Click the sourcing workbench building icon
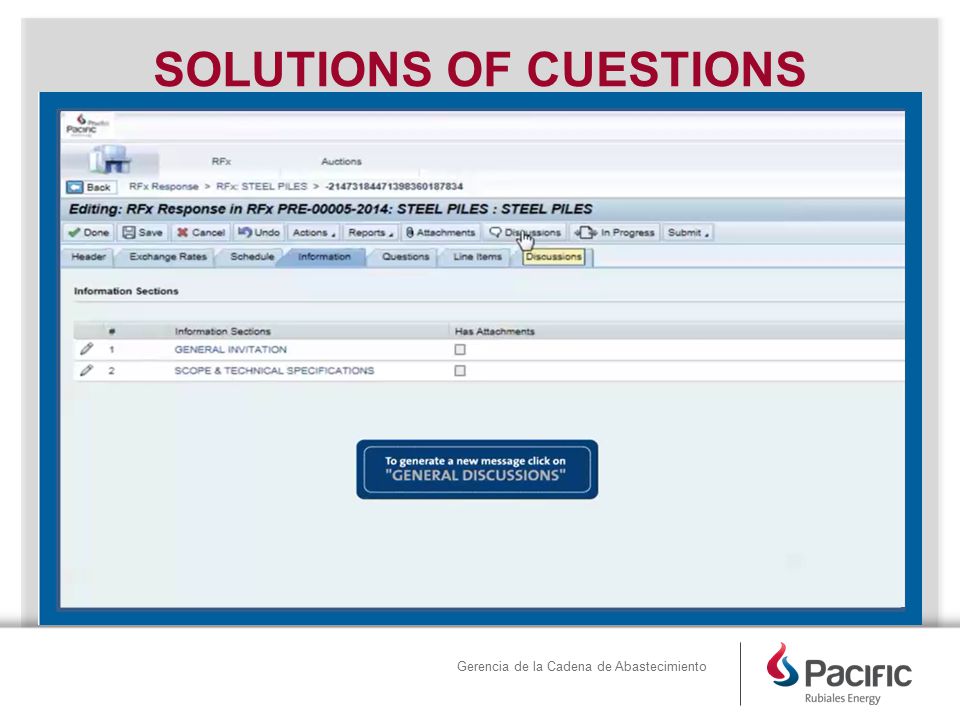This screenshot has height=720, width=960. coord(111,160)
